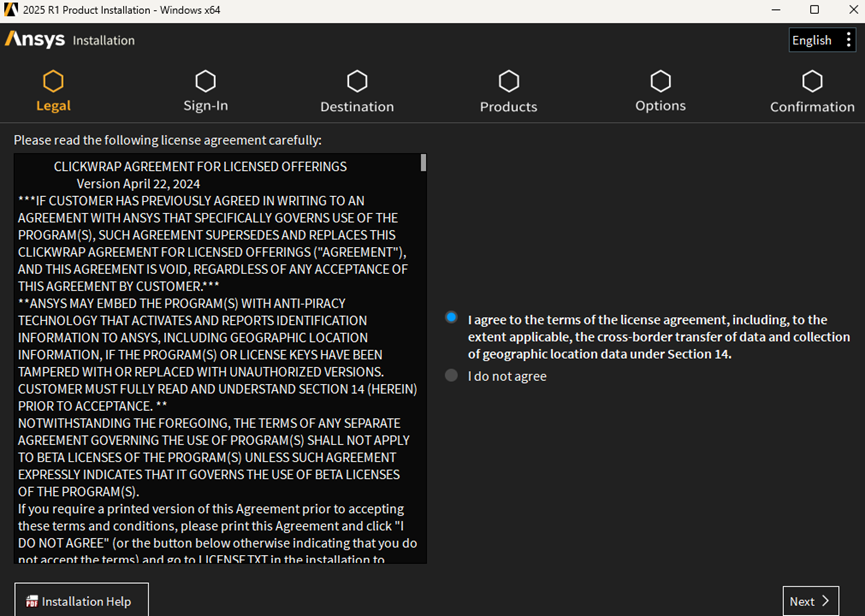Image resolution: width=865 pixels, height=616 pixels.
Task: Maximize the installer window
Action: (814, 9)
